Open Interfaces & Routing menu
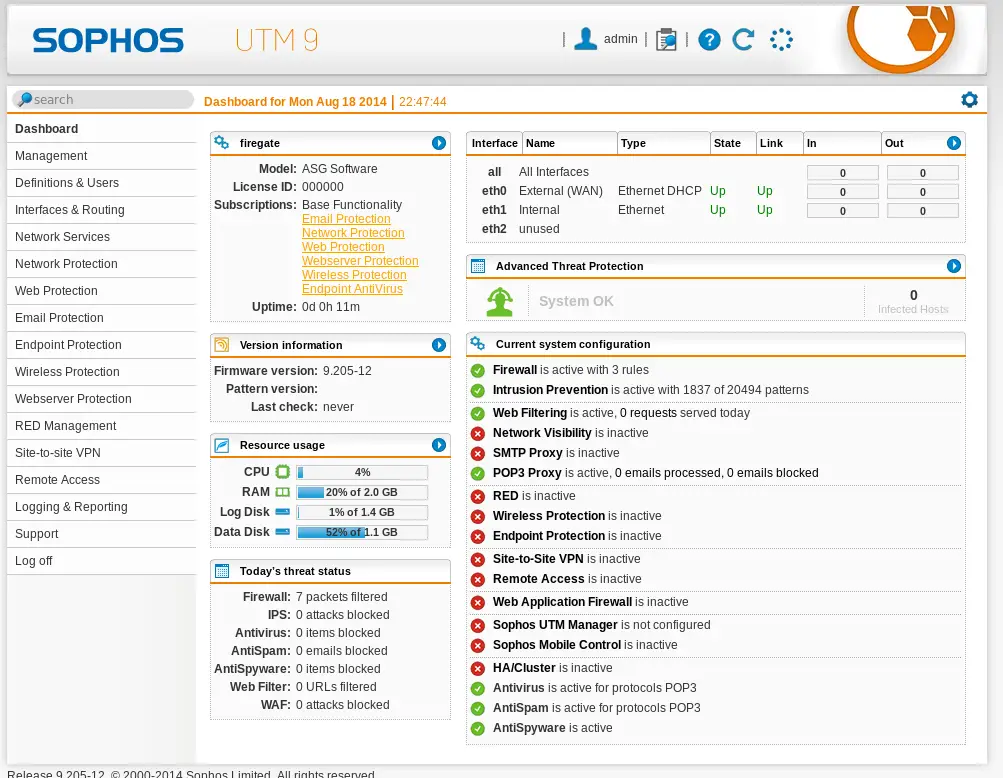 [x=101, y=209]
